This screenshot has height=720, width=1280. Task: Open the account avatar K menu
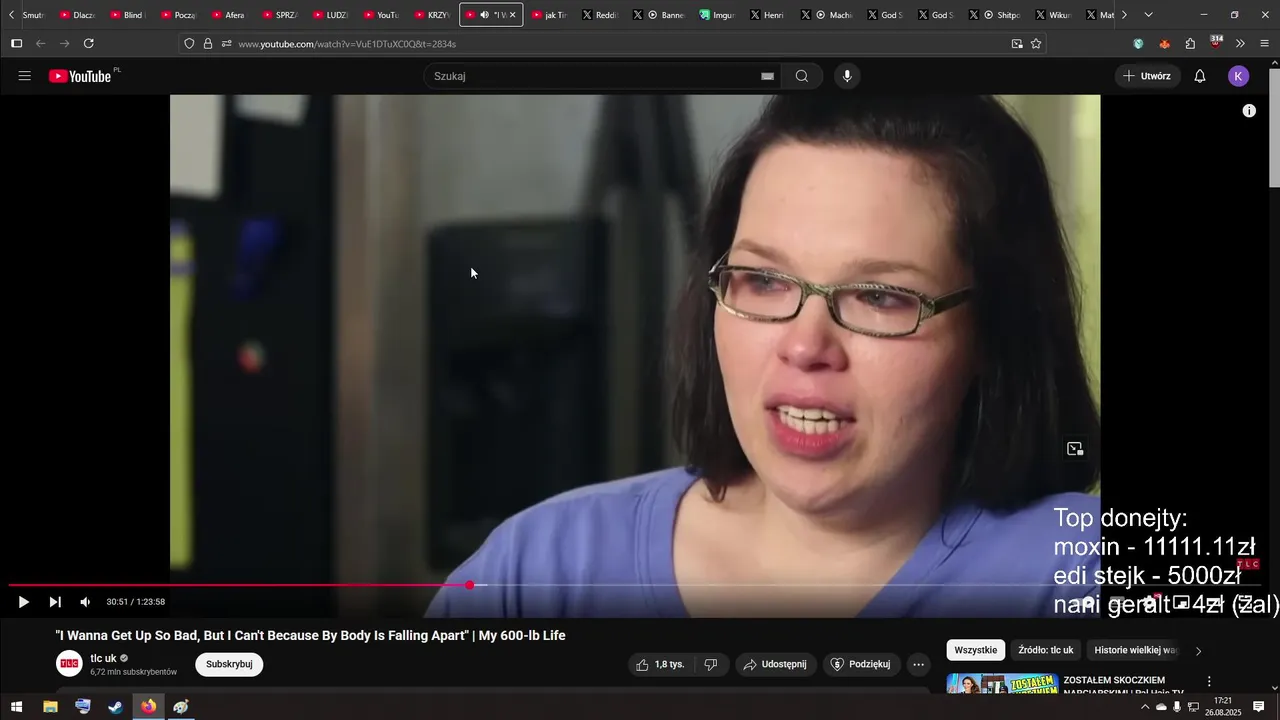pos(1239,76)
